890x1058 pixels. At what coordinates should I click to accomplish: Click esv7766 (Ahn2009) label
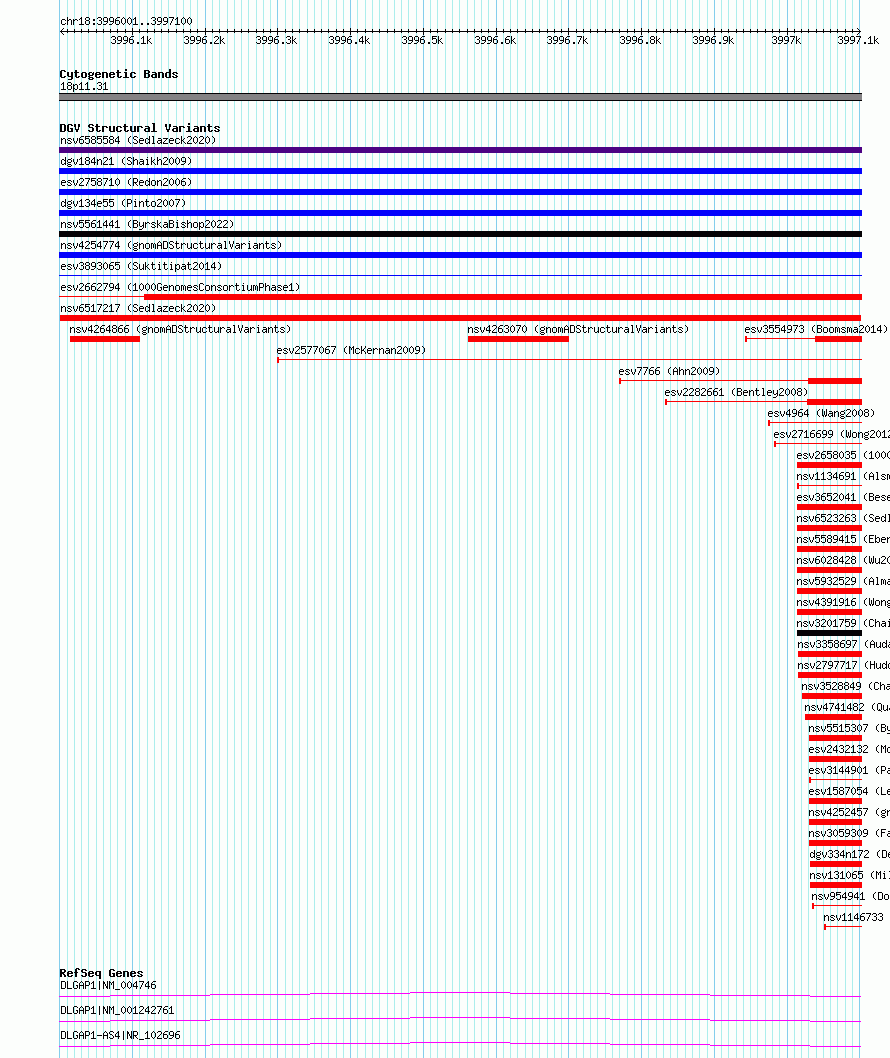669,371
